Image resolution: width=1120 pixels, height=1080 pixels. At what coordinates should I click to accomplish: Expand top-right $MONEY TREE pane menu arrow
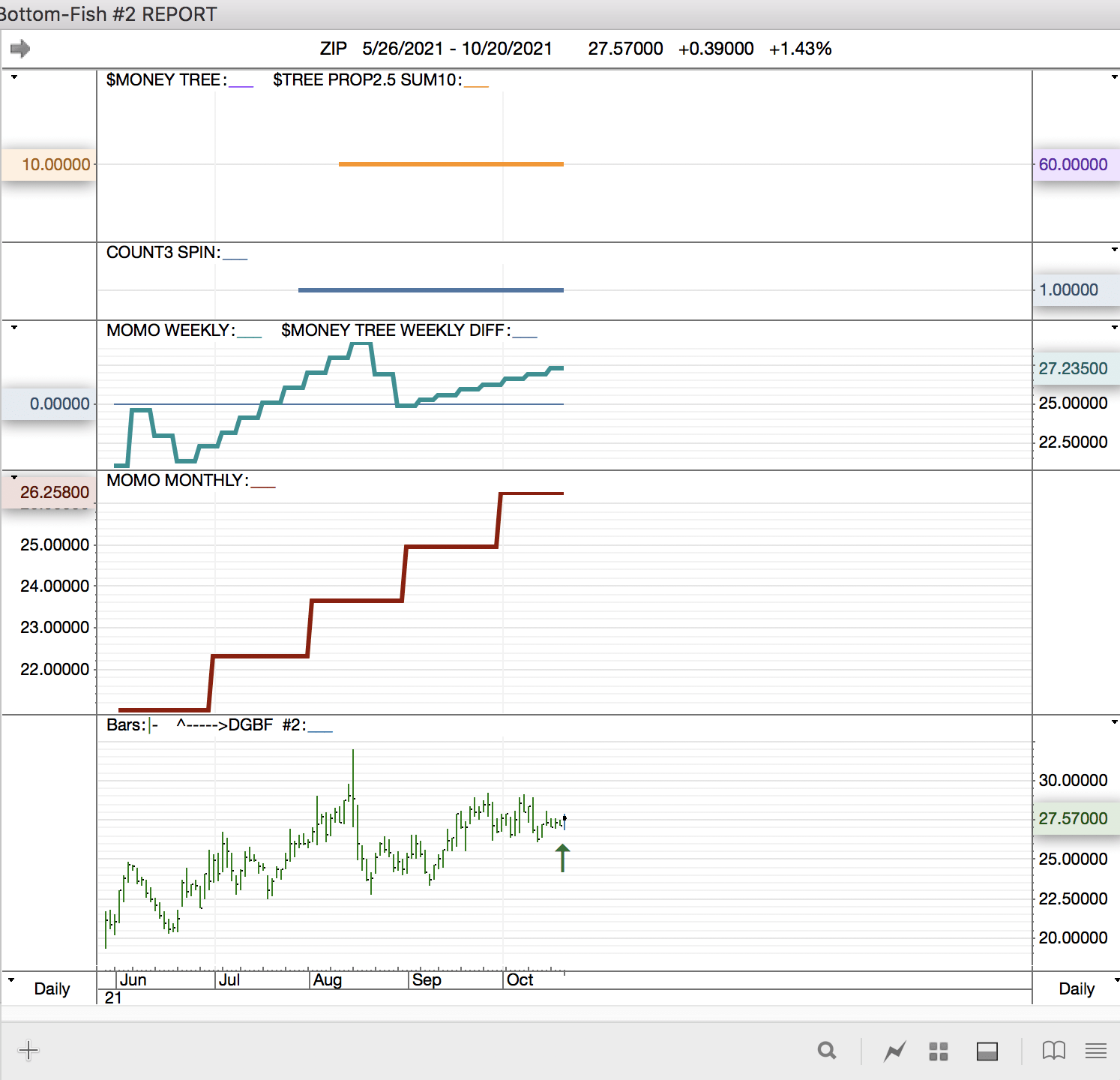click(x=1114, y=77)
